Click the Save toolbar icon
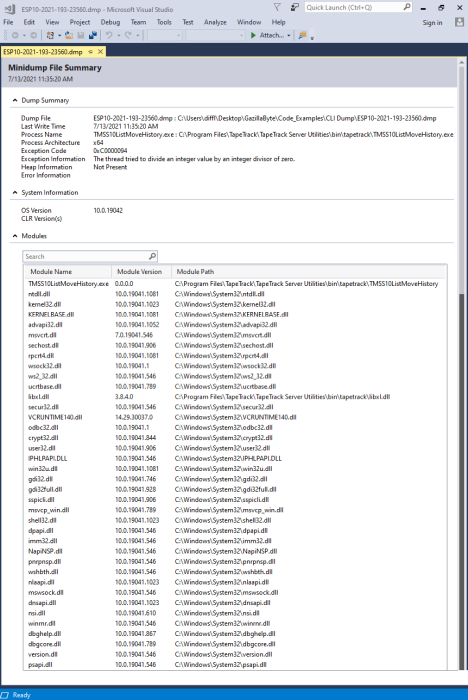This screenshot has width=468, height=700. coord(81,35)
